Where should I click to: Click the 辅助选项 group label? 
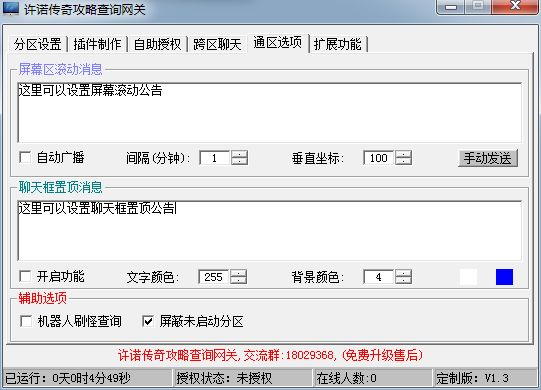(43, 298)
